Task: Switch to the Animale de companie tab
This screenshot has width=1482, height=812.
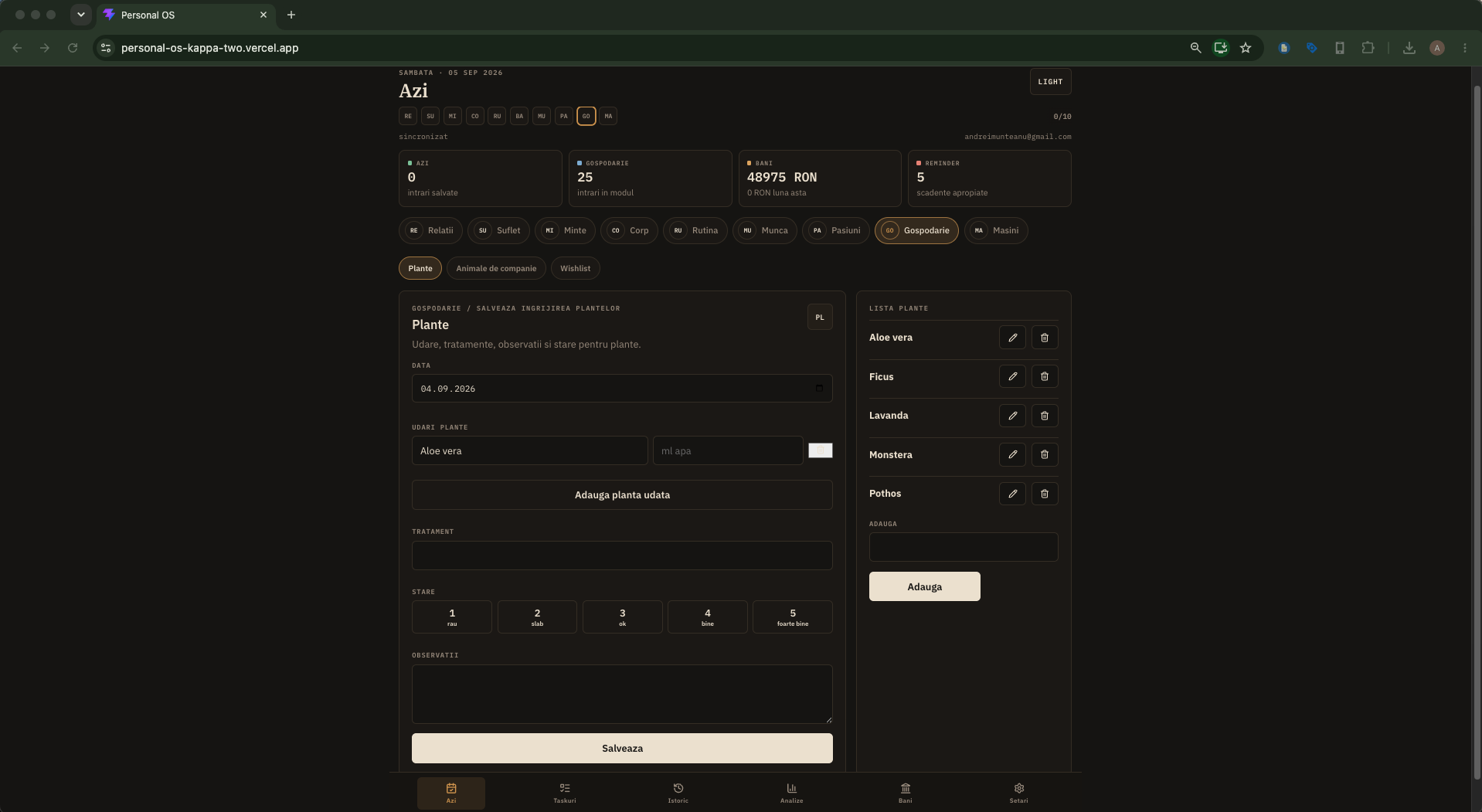Action: 496,268
